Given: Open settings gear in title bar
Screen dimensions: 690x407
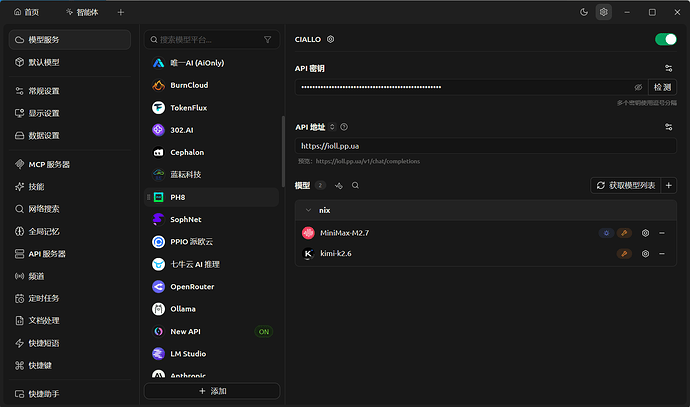Looking at the screenshot, I should pos(604,12).
